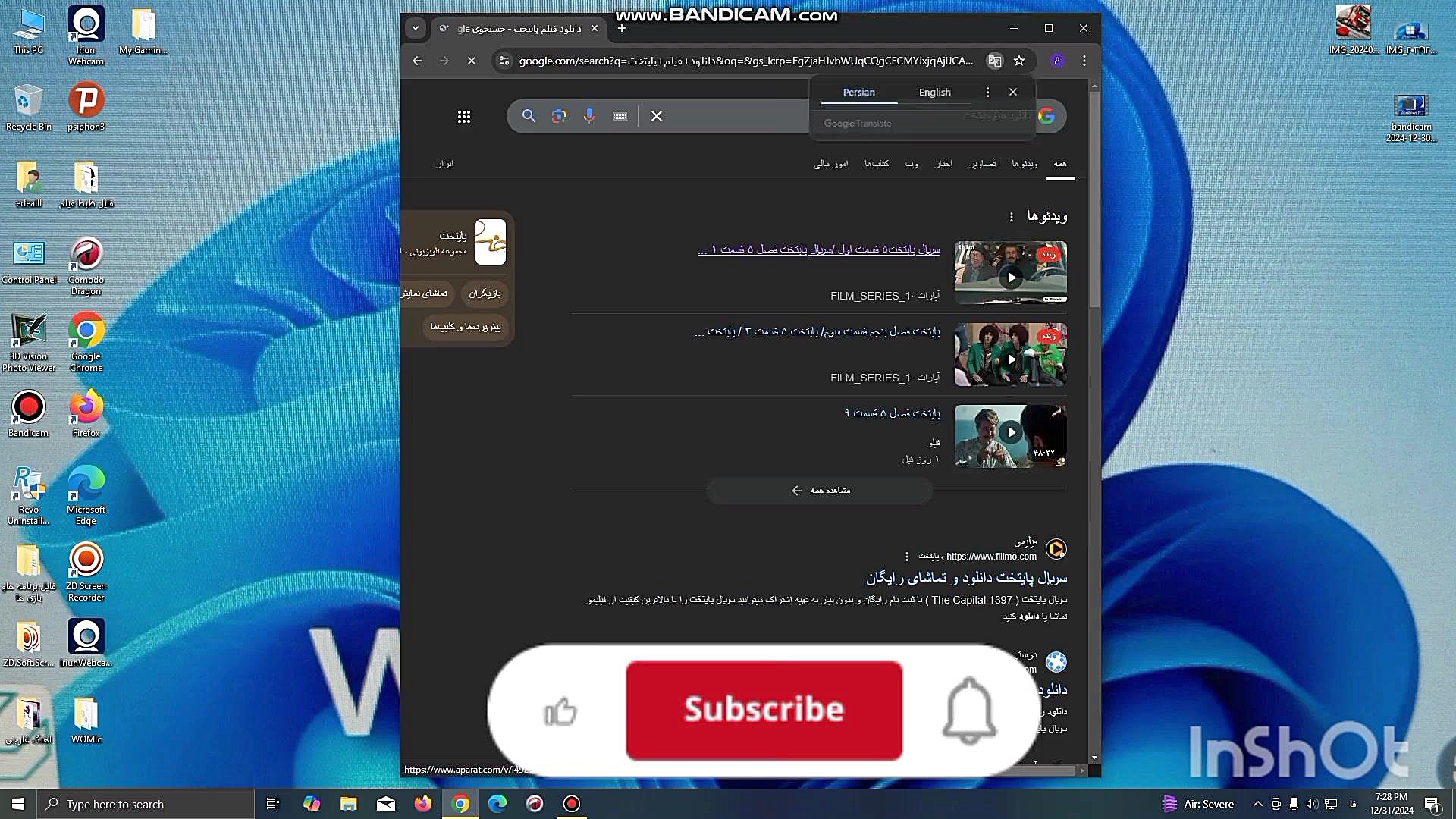Click مشاهده همه view all button

820,491
